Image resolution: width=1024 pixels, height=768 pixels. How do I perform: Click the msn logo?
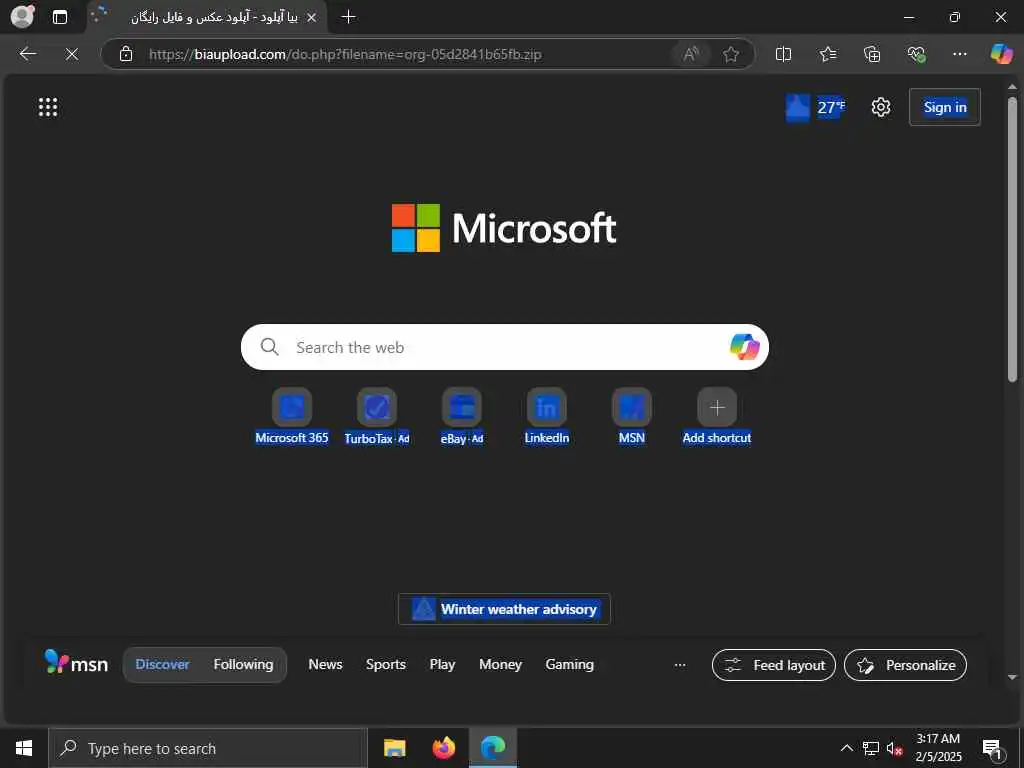click(76, 663)
